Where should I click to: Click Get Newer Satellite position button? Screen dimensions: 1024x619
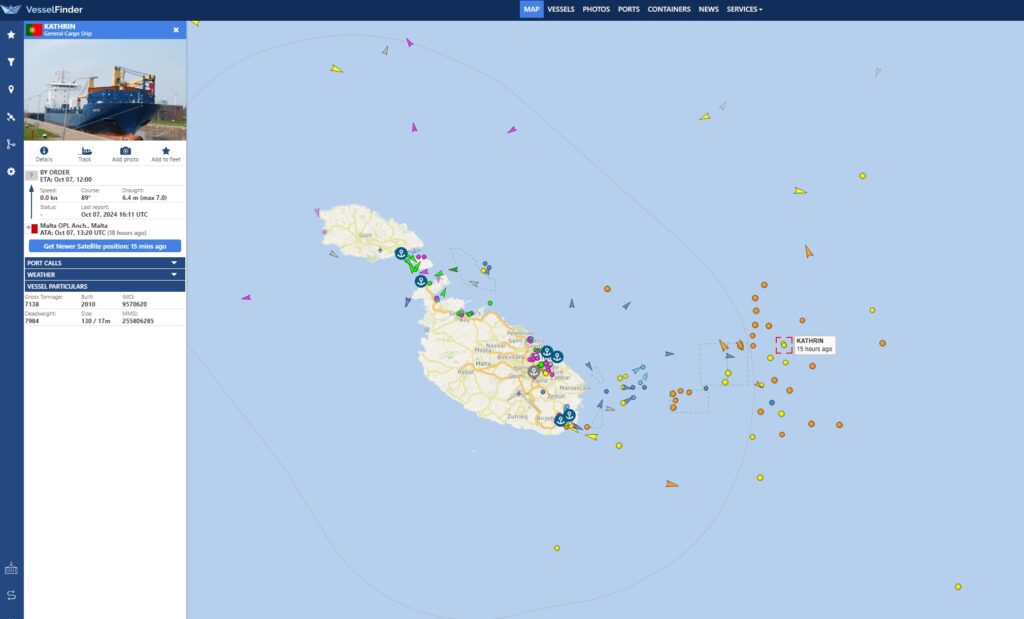click(105, 246)
